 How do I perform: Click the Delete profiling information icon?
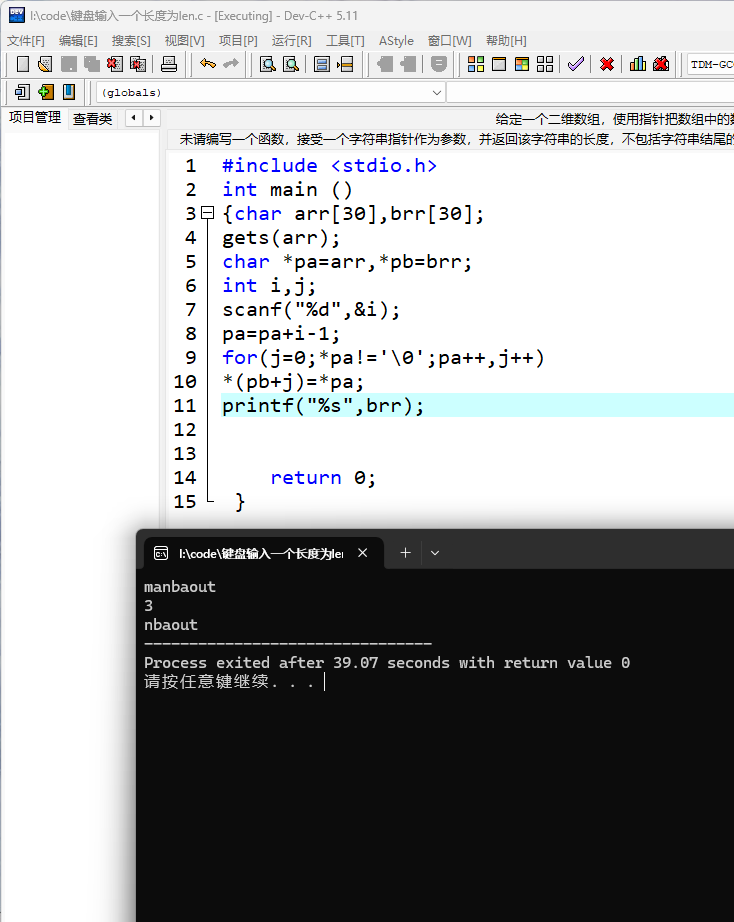(x=661, y=64)
